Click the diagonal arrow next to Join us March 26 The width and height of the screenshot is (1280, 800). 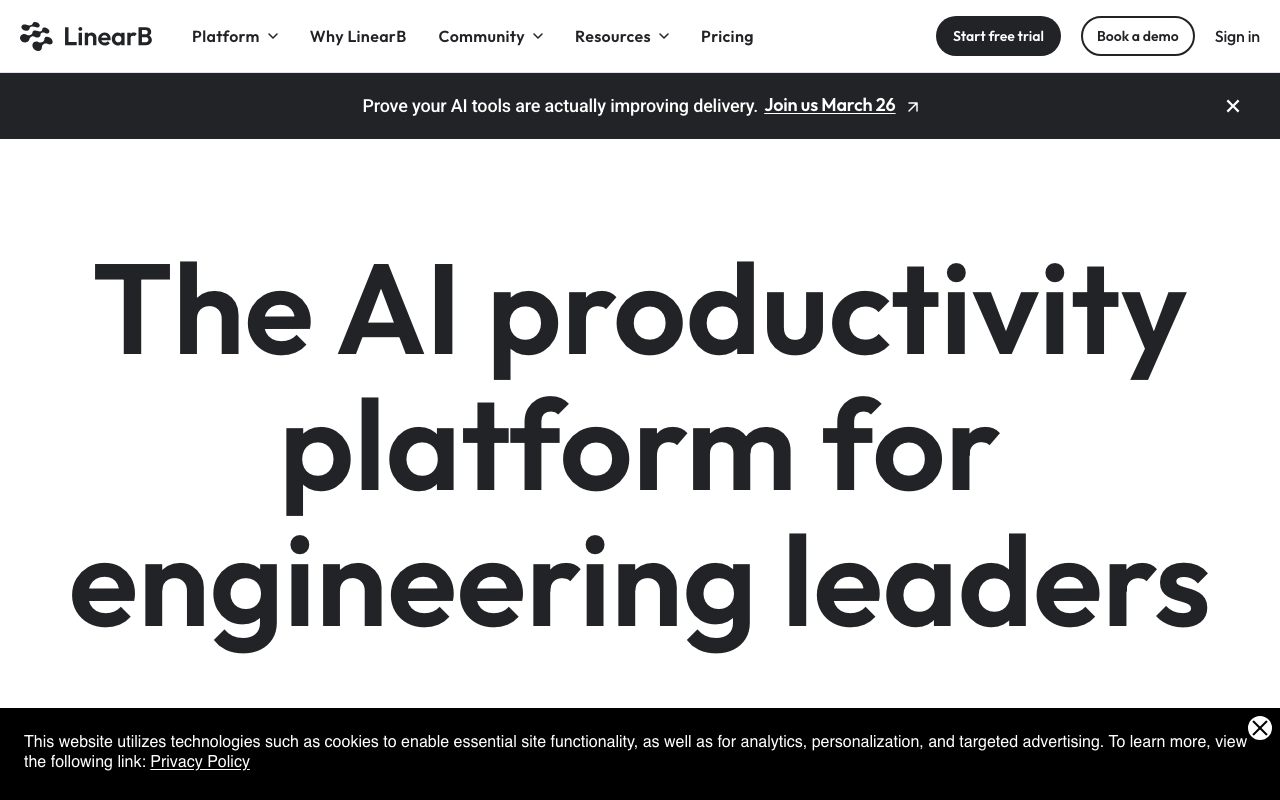pyautogui.click(x=911, y=106)
